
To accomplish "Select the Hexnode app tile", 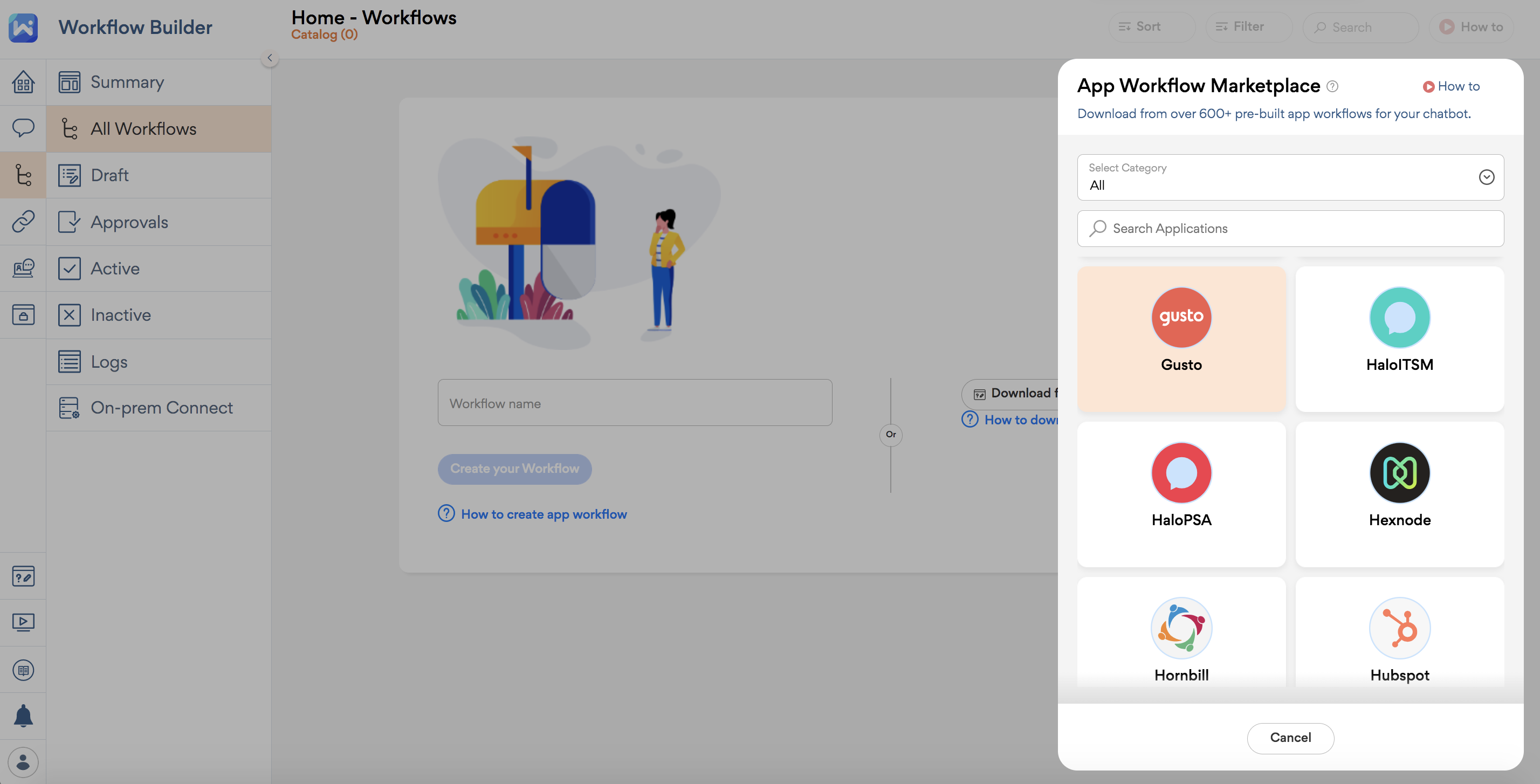I will pos(1399,494).
